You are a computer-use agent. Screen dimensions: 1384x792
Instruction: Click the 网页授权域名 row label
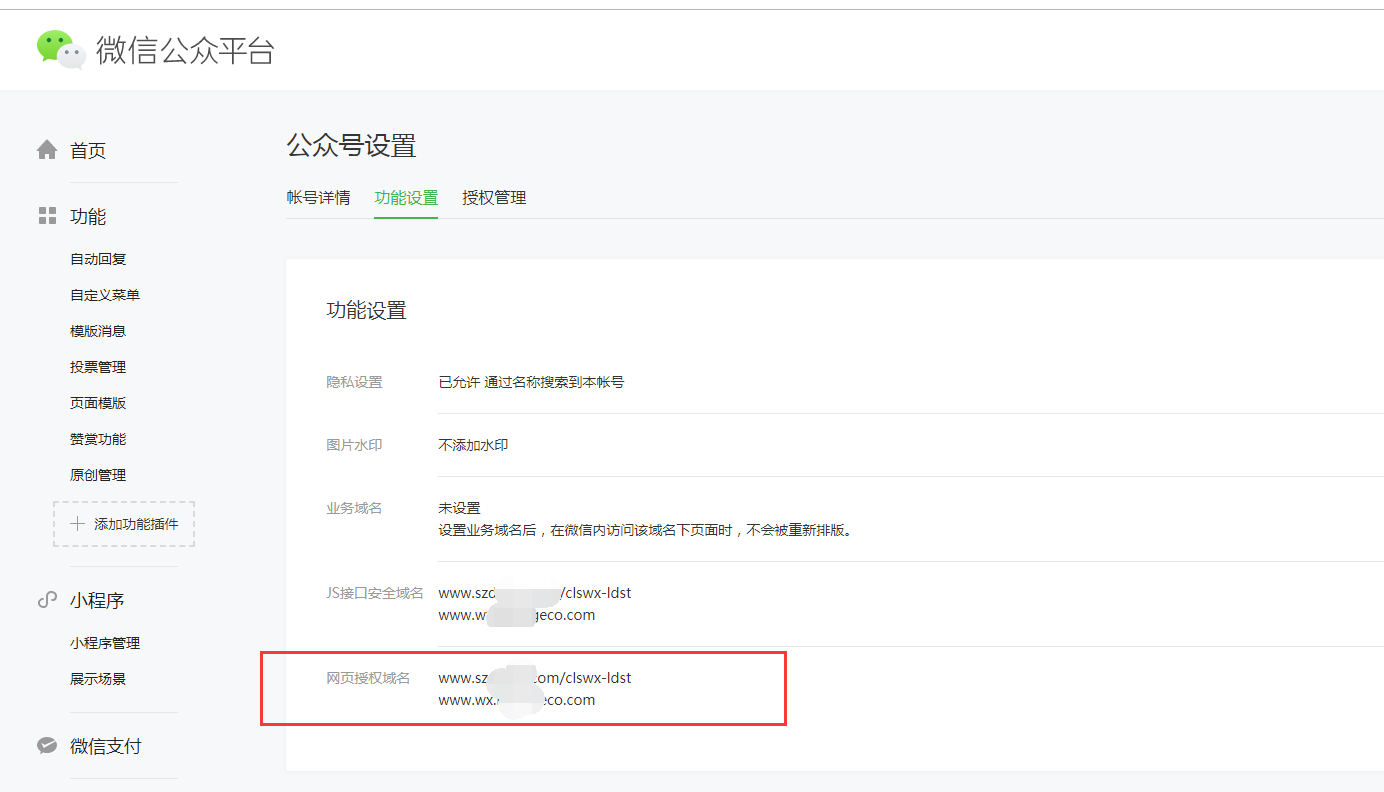click(368, 678)
